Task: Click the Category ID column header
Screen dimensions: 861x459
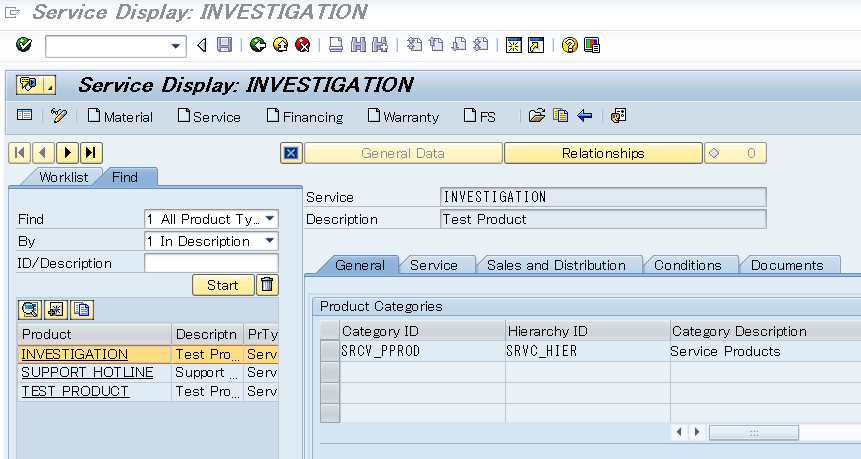Action: pos(422,331)
